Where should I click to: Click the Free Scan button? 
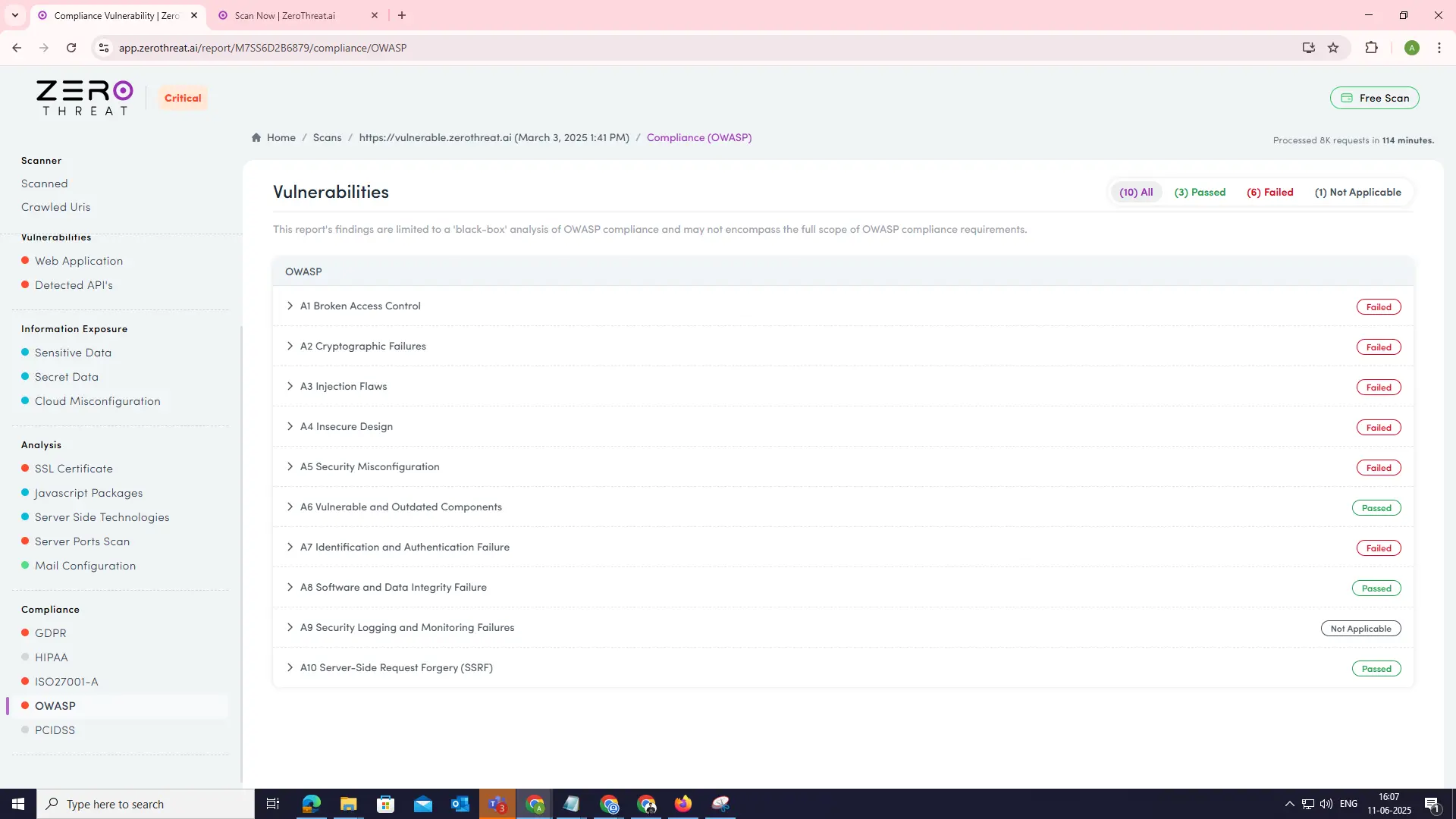pos(1374,98)
